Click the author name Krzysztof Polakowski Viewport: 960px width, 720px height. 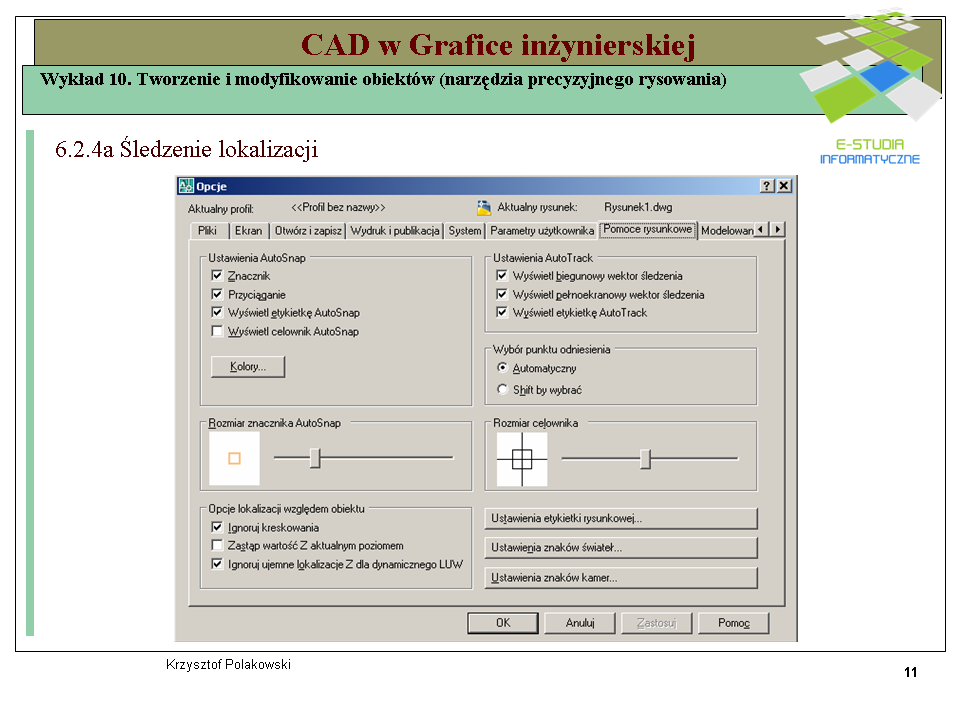(228, 664)
